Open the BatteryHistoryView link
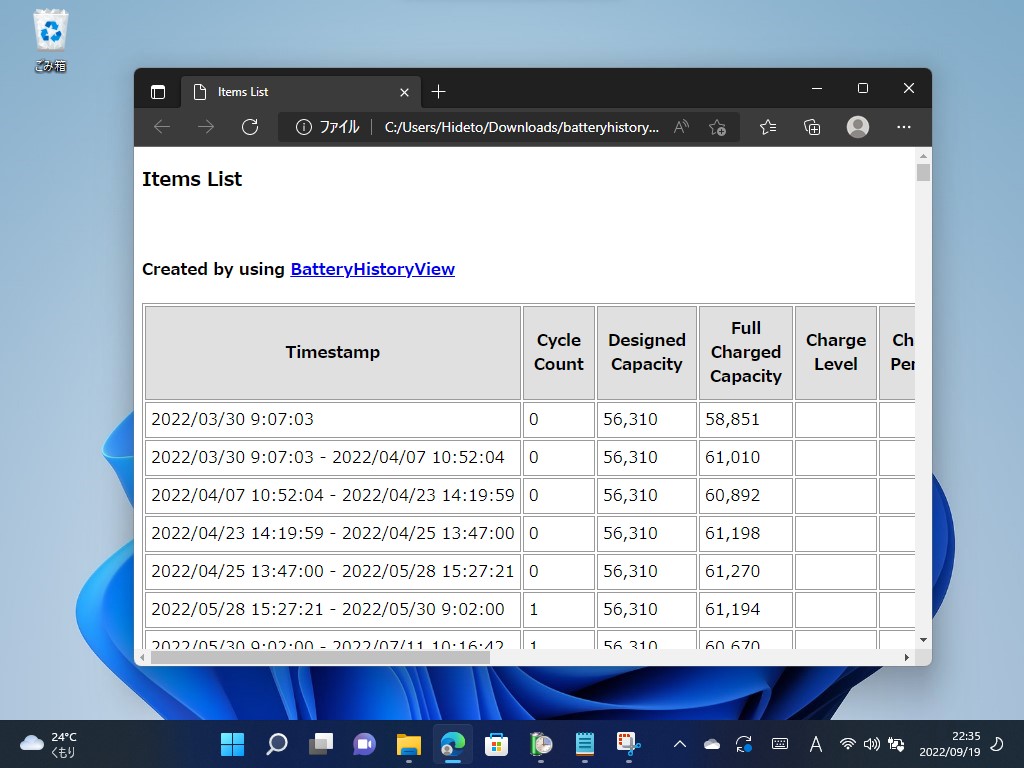This screenshot has height=768, width=1024. tap(372, 269)
